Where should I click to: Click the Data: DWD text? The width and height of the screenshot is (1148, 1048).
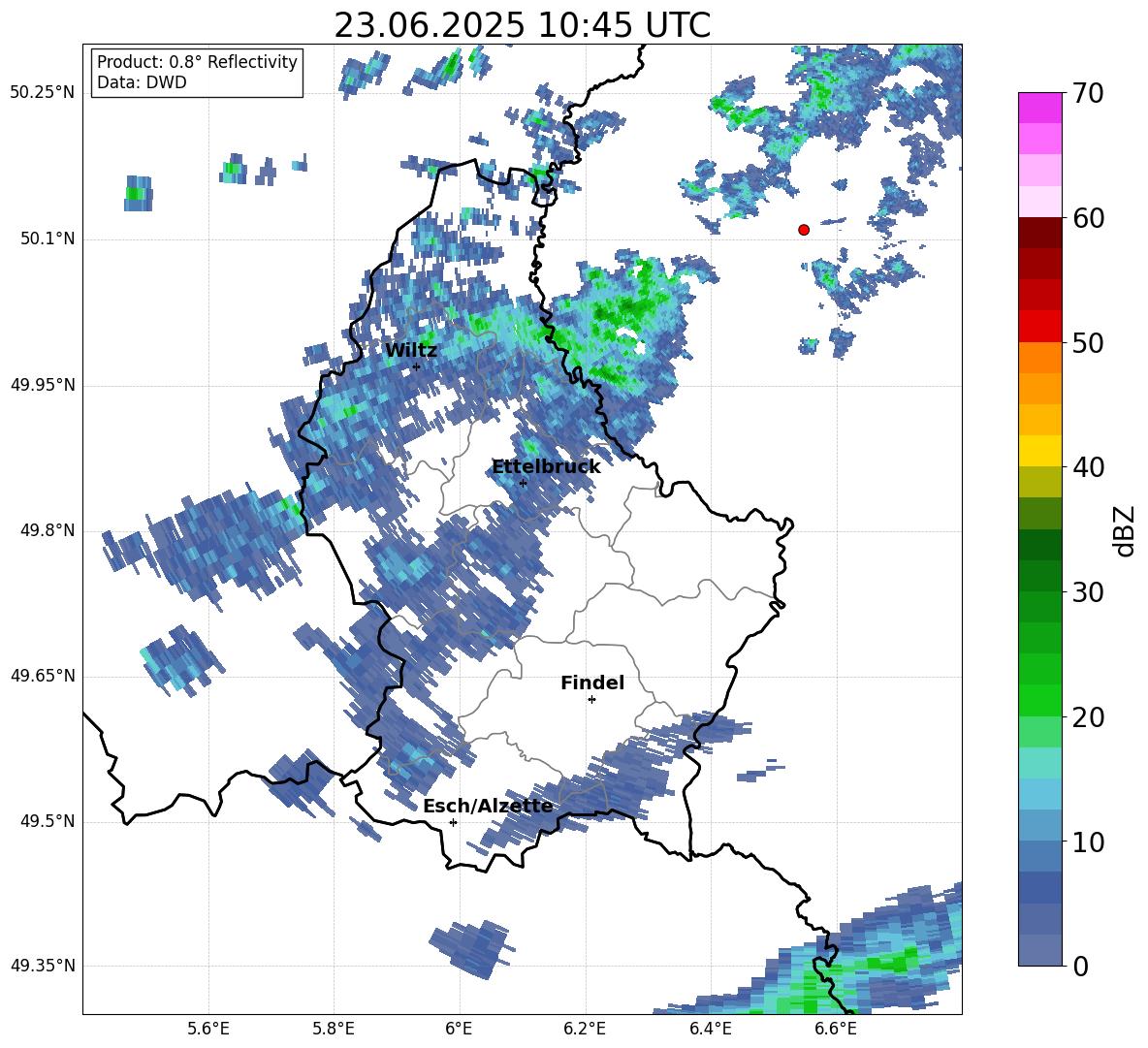(x=142, y=82)
